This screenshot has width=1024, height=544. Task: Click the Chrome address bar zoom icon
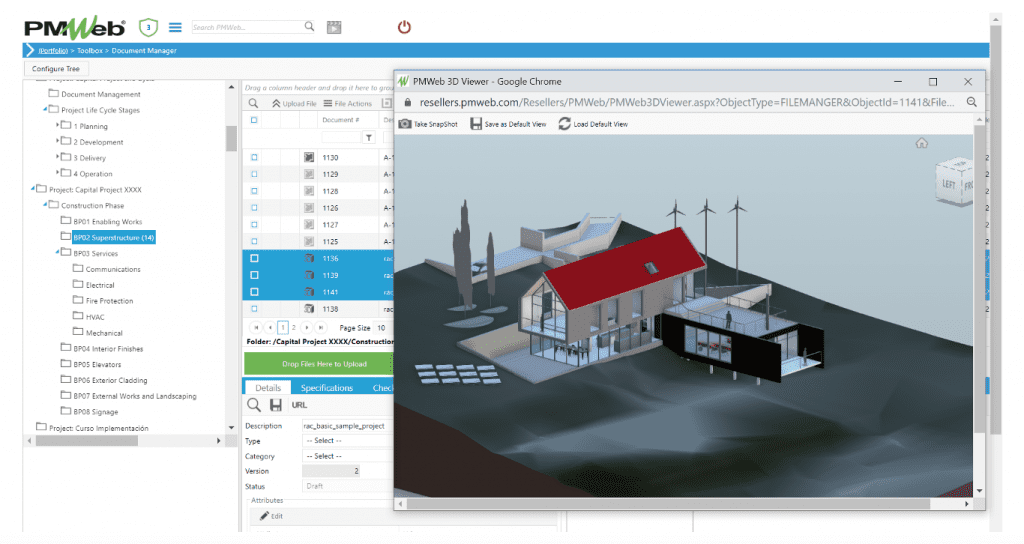972,102
